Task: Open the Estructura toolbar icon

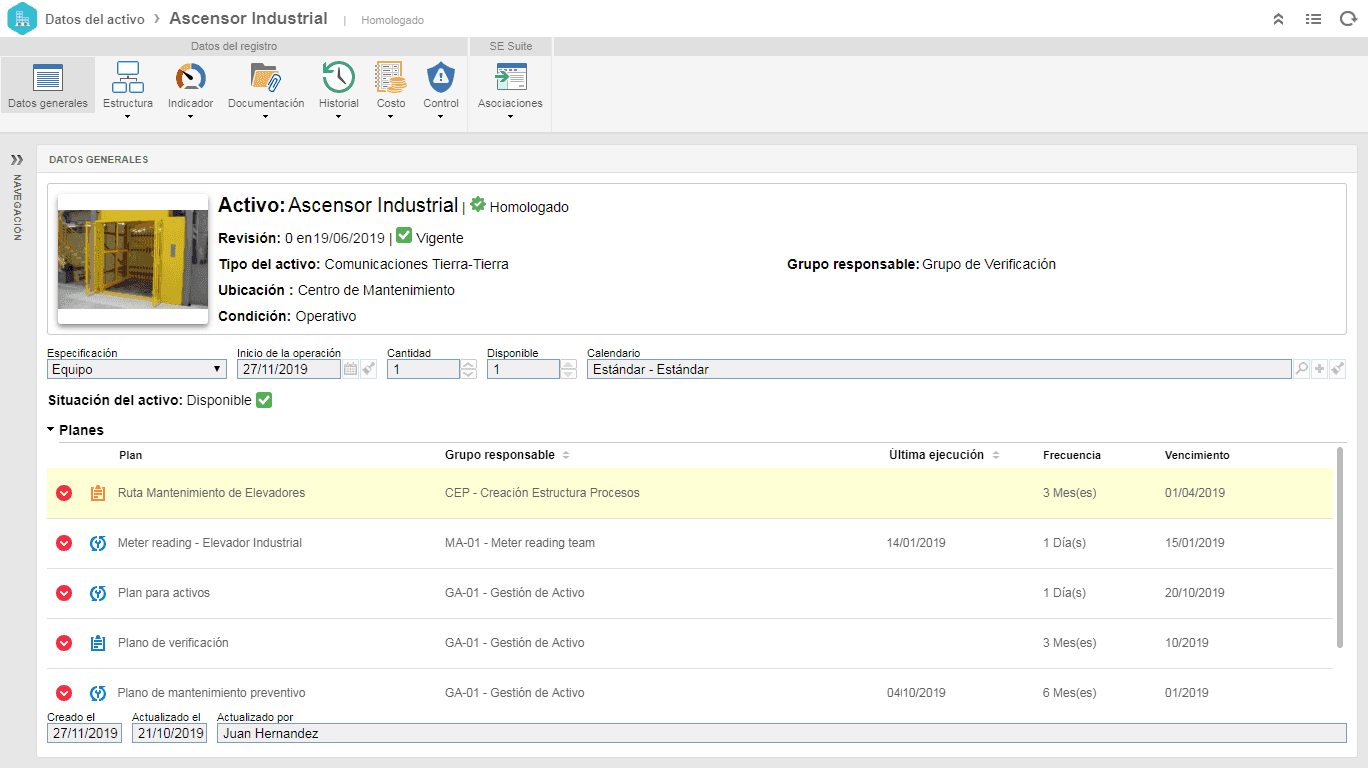Action: pyautogui.click(x=128, y=77)
